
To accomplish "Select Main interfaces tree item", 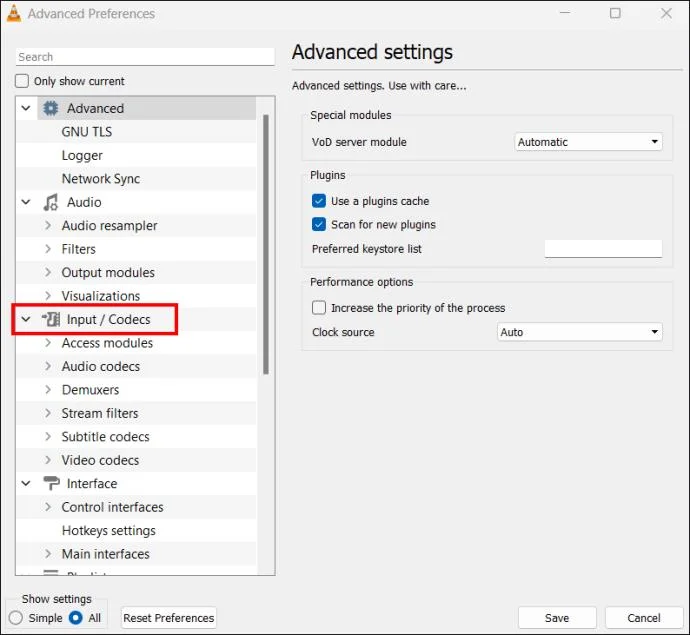I will pos(106,554).
